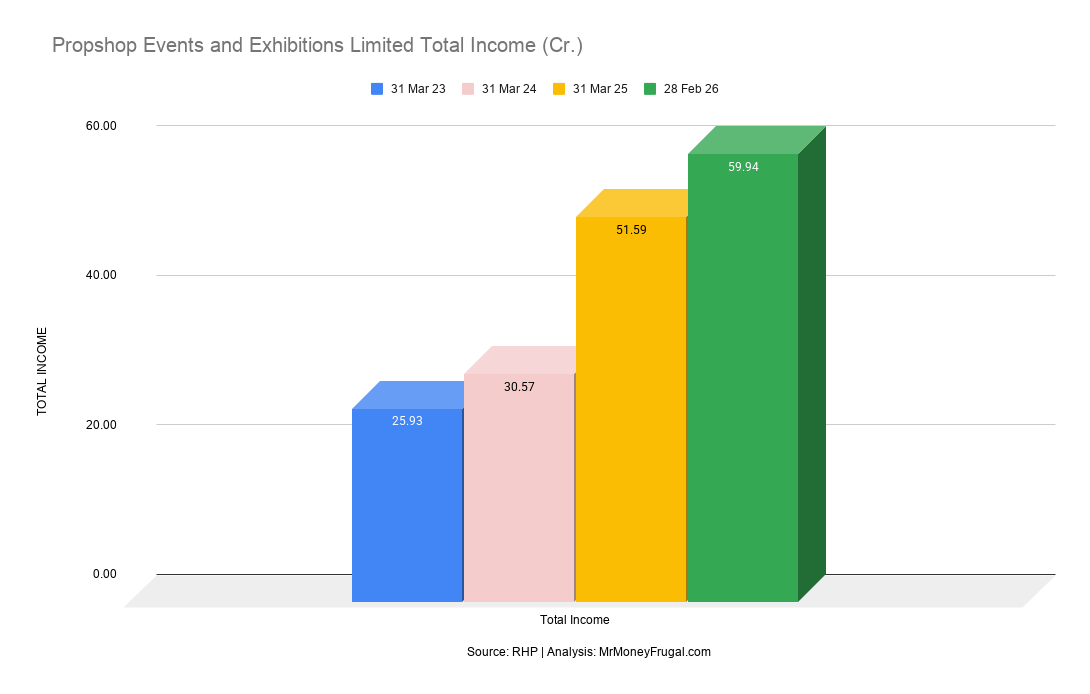Image resolution: width=1090 pixels, height=694 pixels.
Task: Click the data label 51.59
Action: 631,229
